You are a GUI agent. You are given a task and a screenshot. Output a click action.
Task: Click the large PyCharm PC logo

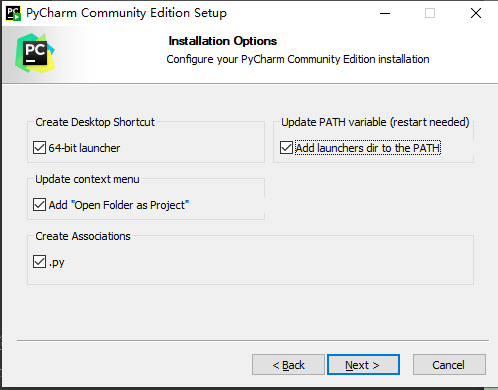click(x=35, y=53)
